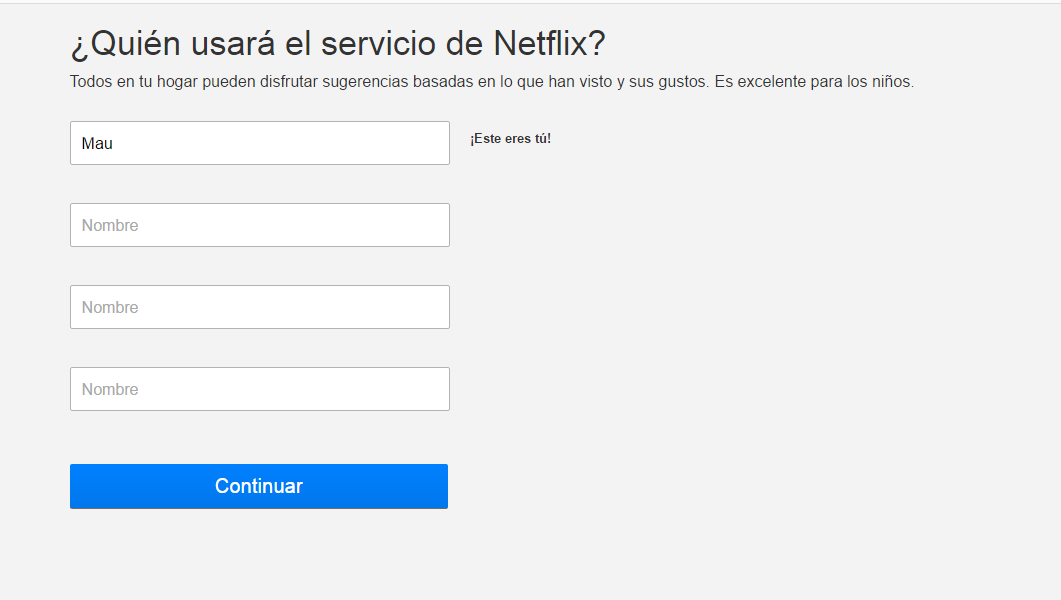The image size is (1061, 600).
Task: Click the text Mau inside first field
Action: 97,143
